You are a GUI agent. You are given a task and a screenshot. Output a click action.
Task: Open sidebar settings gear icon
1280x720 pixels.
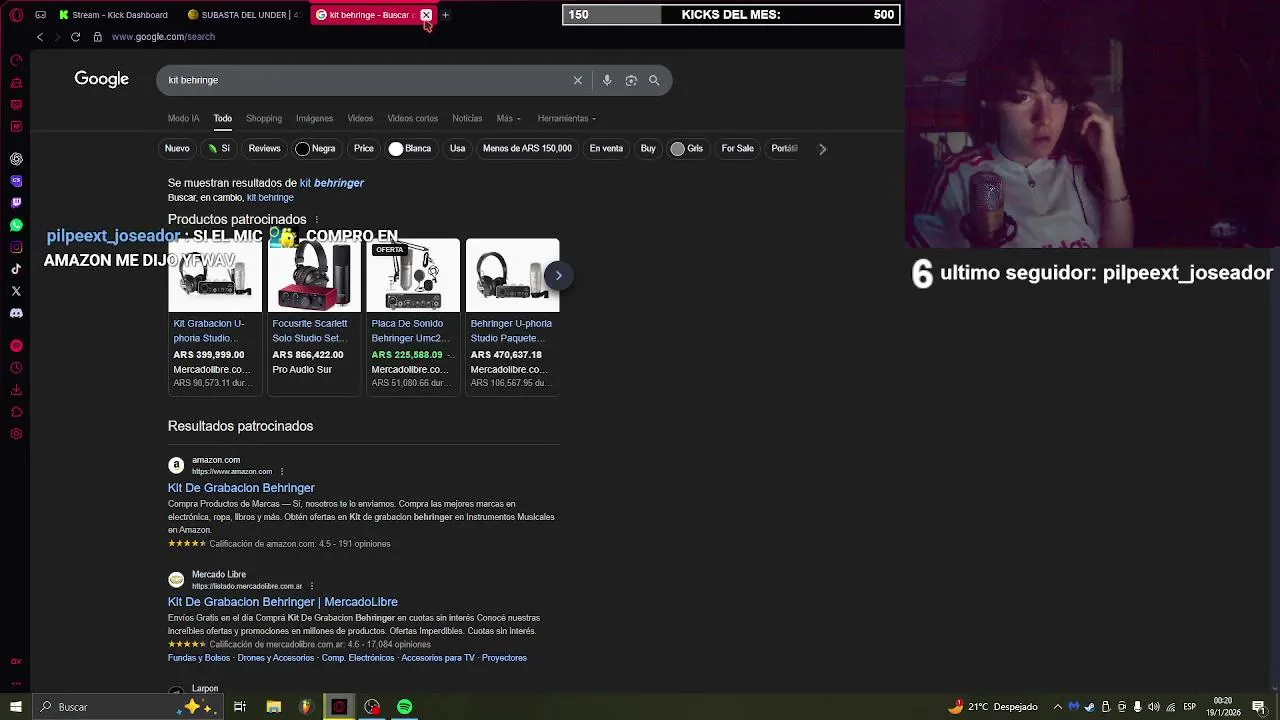tap(16, 434)
